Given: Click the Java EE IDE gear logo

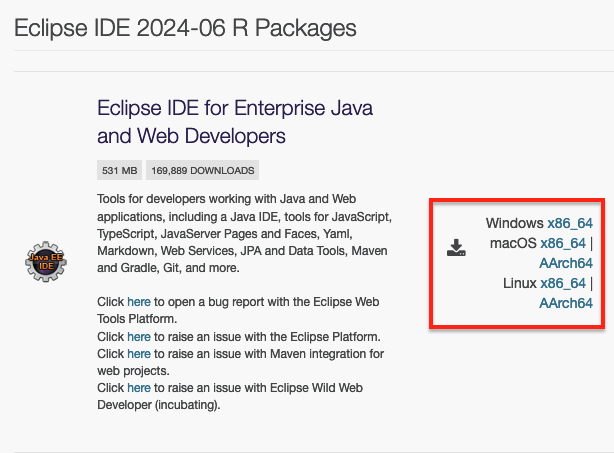Looking at the screenshot, I should coord(46,262).
